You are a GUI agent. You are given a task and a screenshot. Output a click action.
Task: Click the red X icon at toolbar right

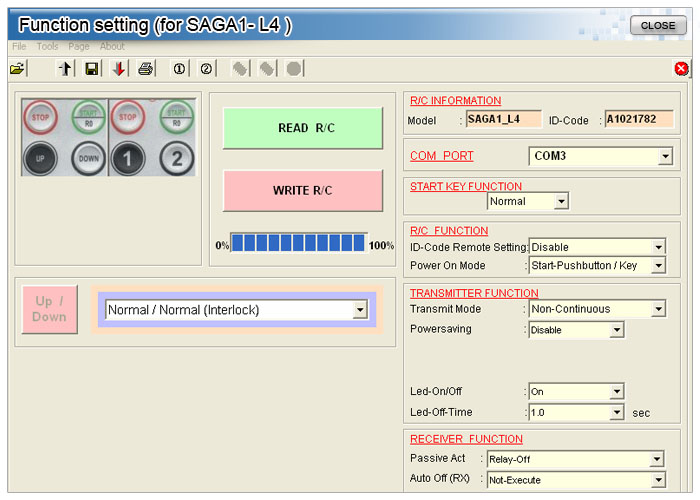[x=682, y=69]
